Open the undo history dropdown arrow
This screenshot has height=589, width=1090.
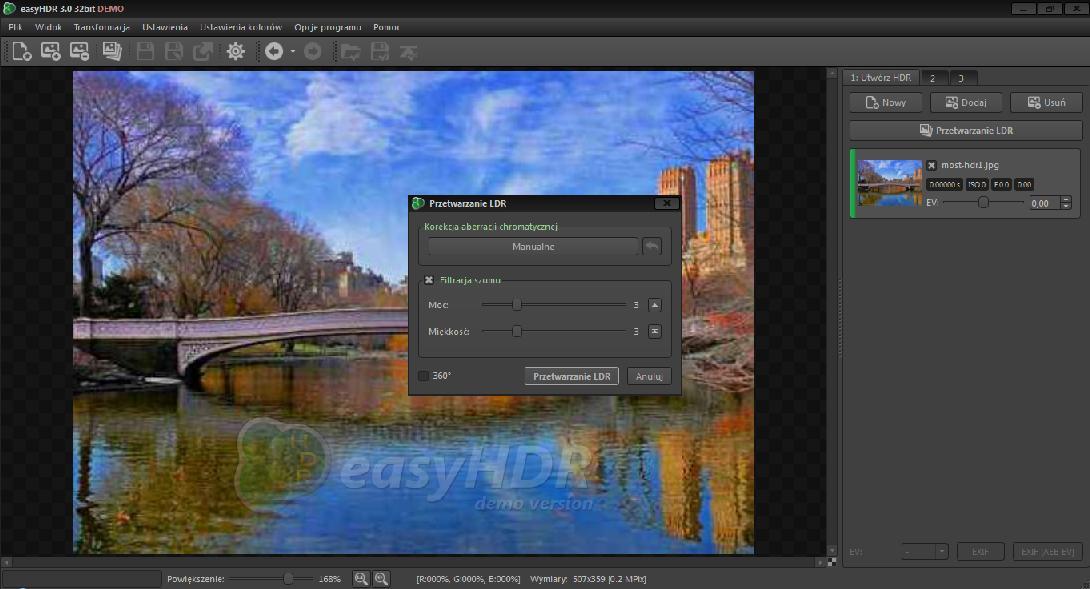point(293,51)
